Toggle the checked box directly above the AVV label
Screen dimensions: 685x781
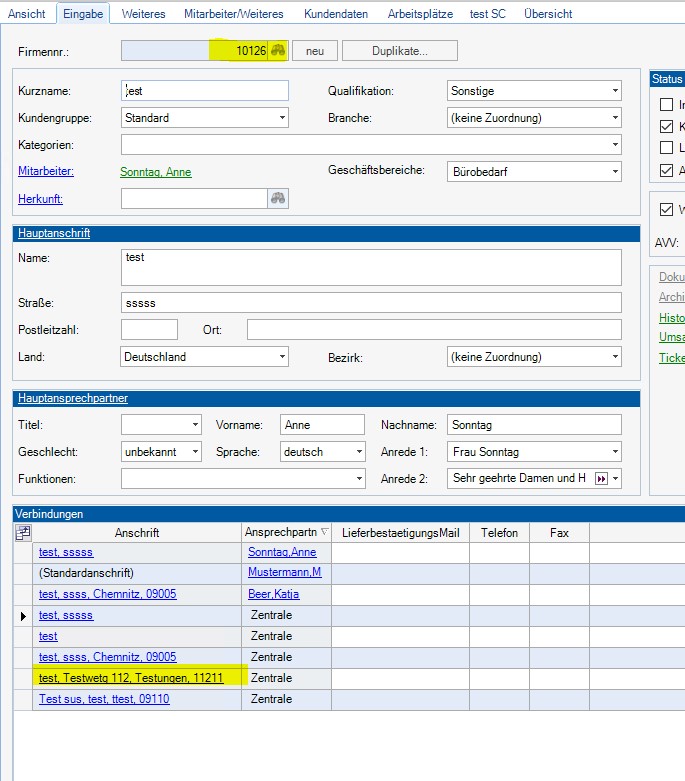667,210
